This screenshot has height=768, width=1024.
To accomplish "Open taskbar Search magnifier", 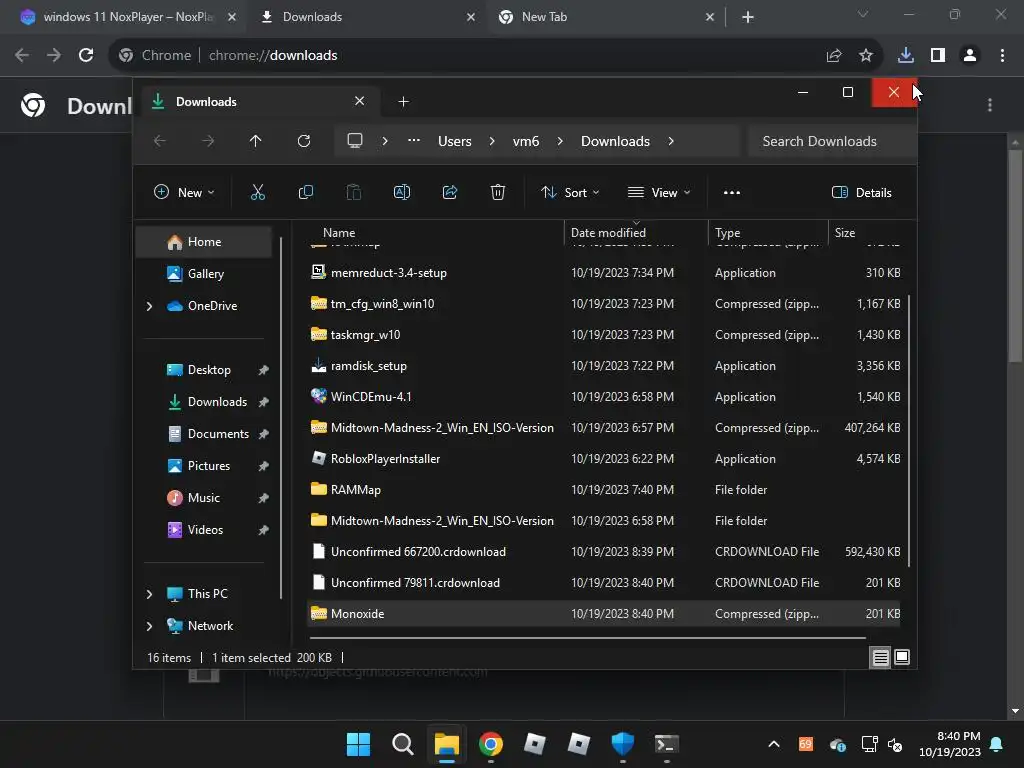I will click(402, 744).
